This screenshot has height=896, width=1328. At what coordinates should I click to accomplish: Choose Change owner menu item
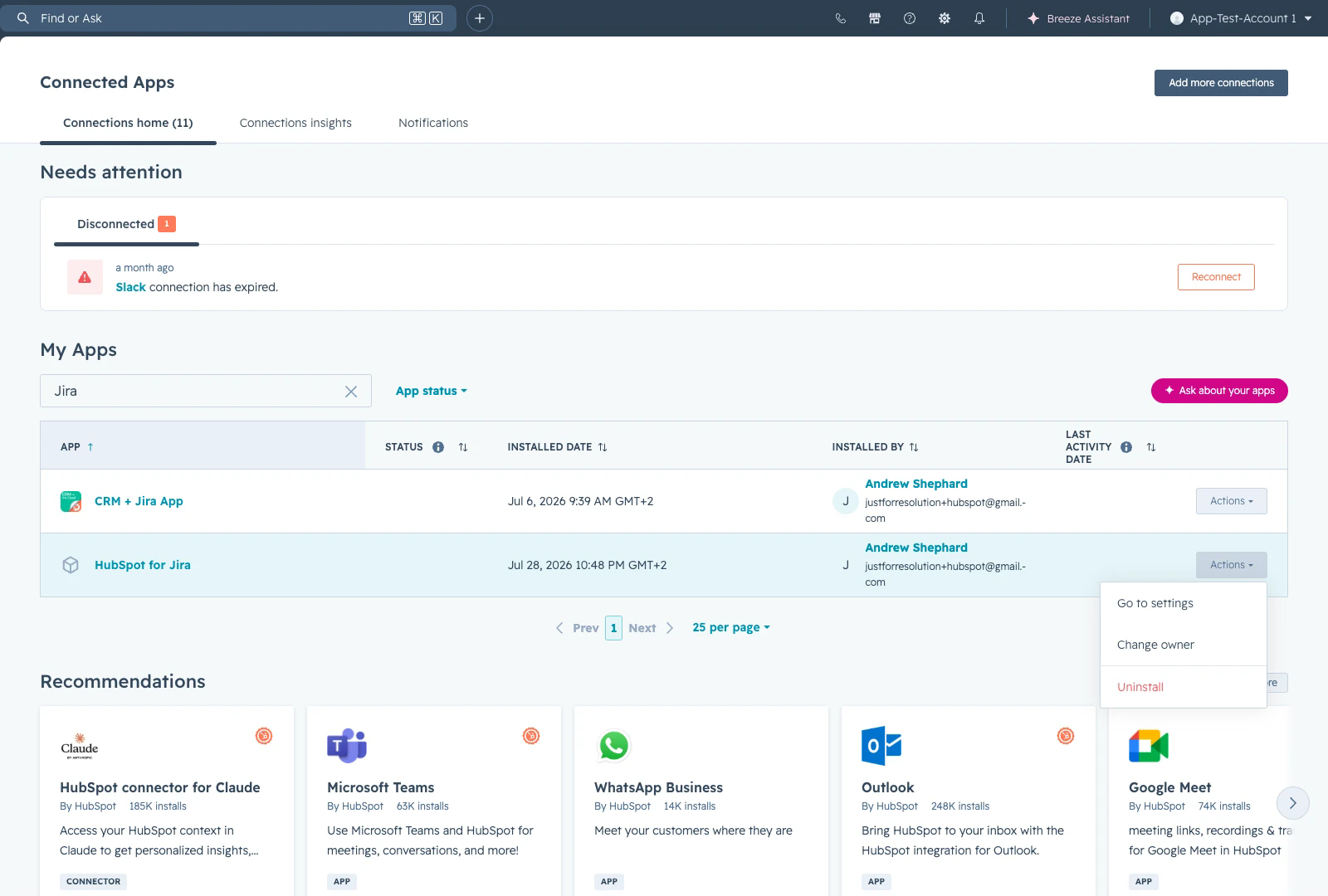click(x=1184, y=645)
